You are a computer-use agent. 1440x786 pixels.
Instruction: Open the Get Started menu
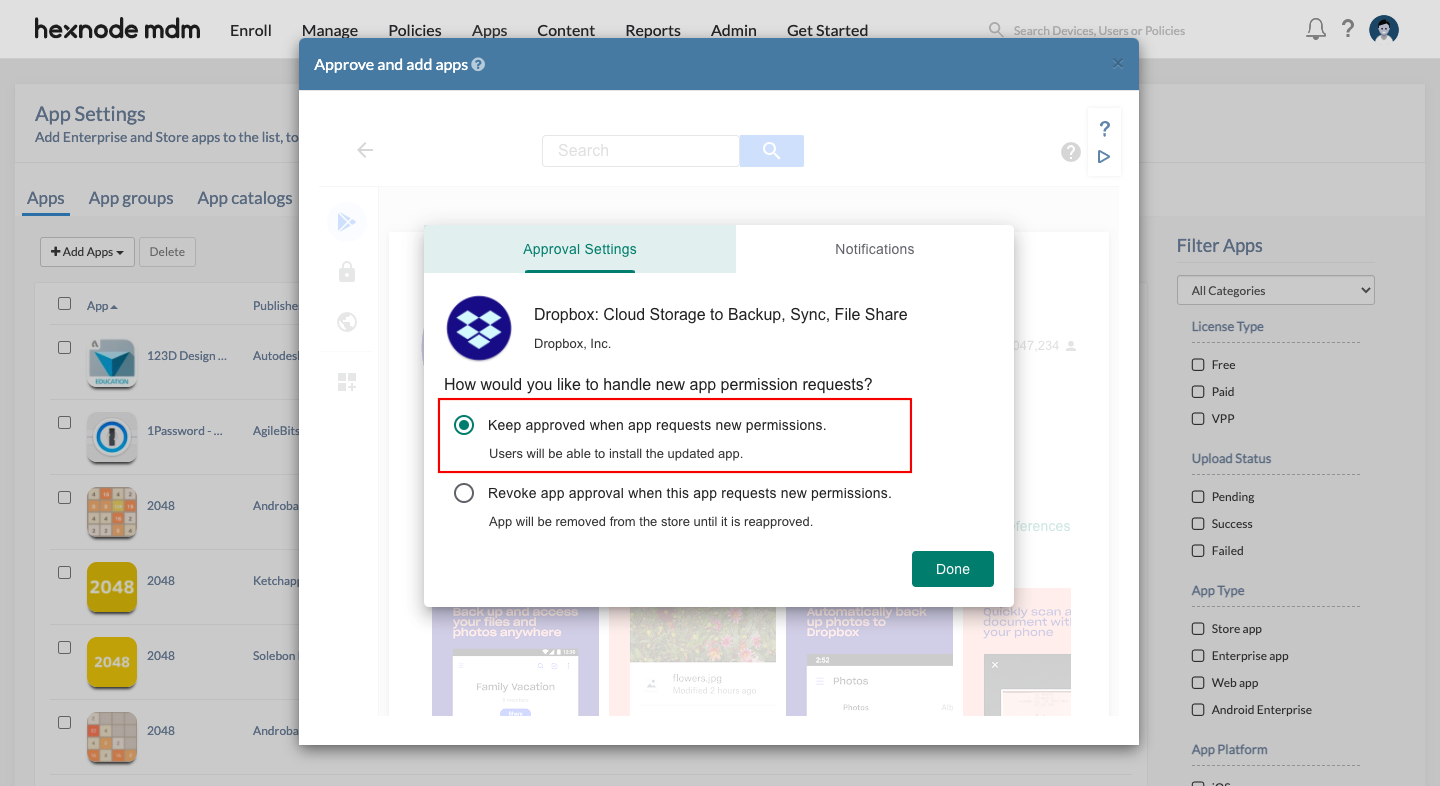click(x=828, y=30)
